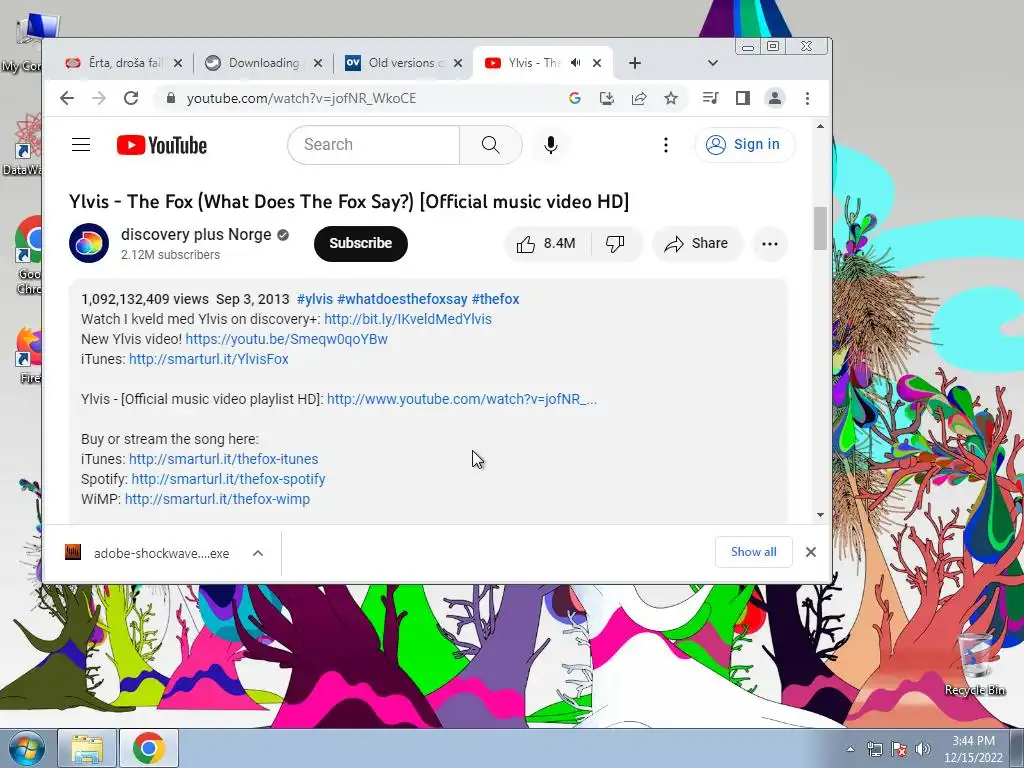Open smarturl.it/thefox-spotify link
Screen dimensions: 1024x768
228,479
